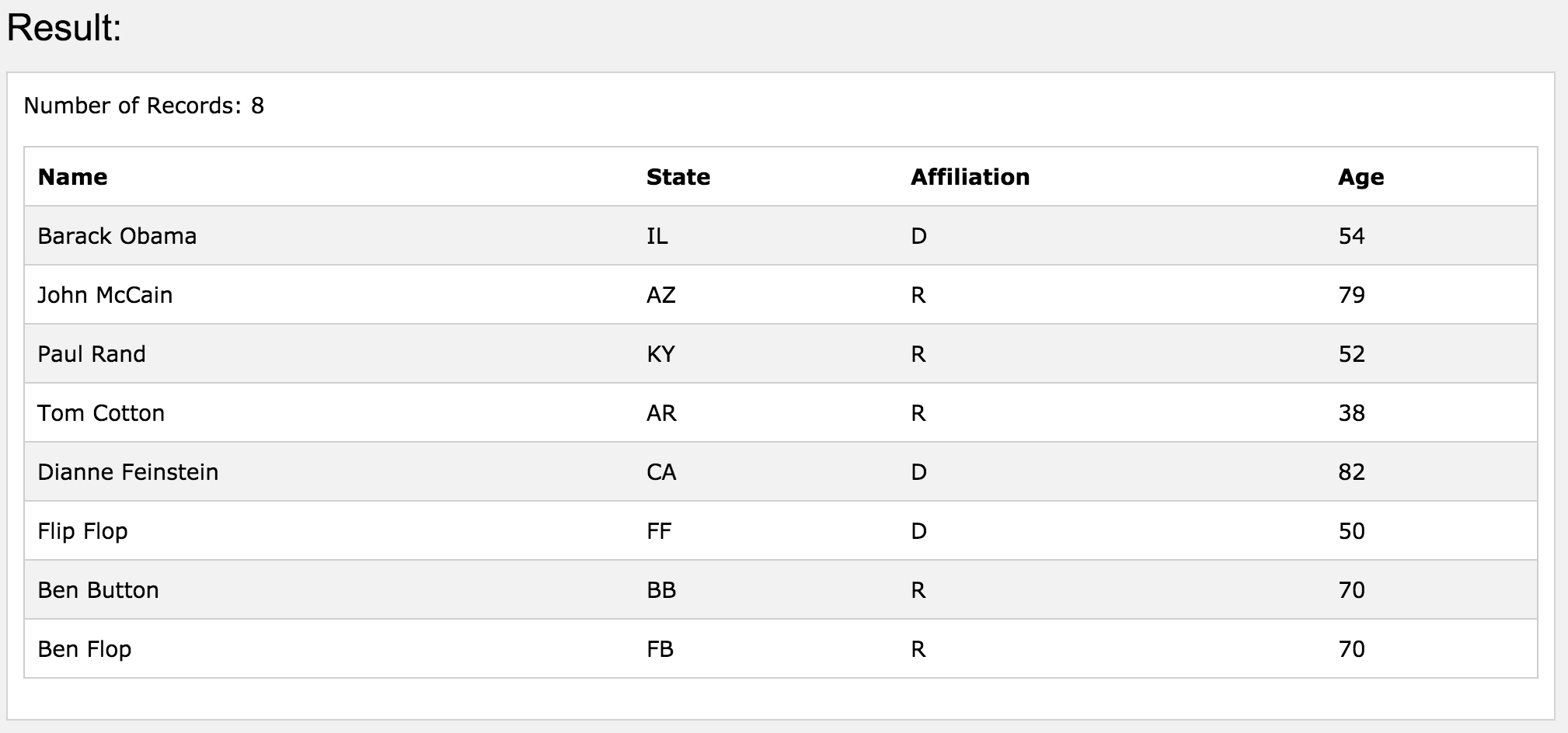Click the Affiliation column header

tap(970, 177)
